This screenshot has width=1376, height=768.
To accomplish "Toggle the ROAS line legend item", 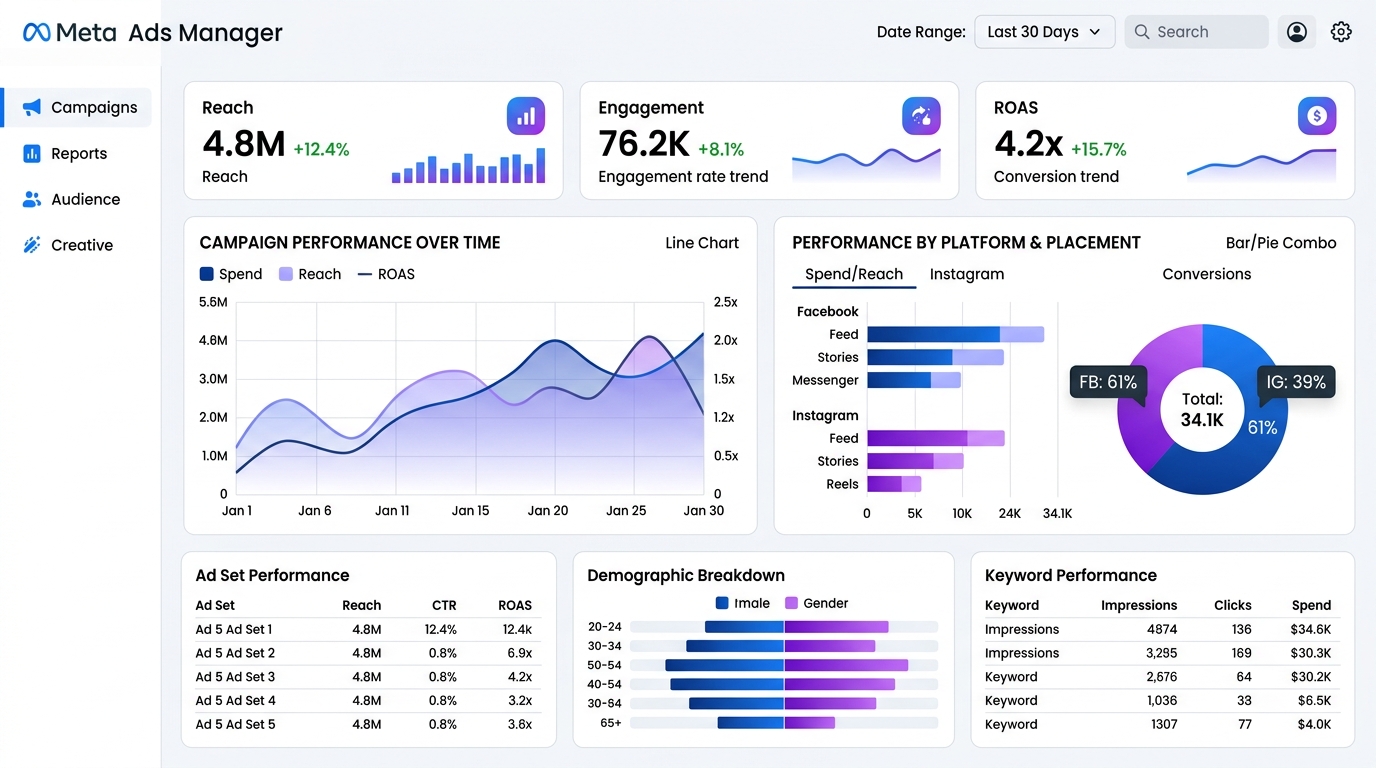I will (x=386, y=274).
